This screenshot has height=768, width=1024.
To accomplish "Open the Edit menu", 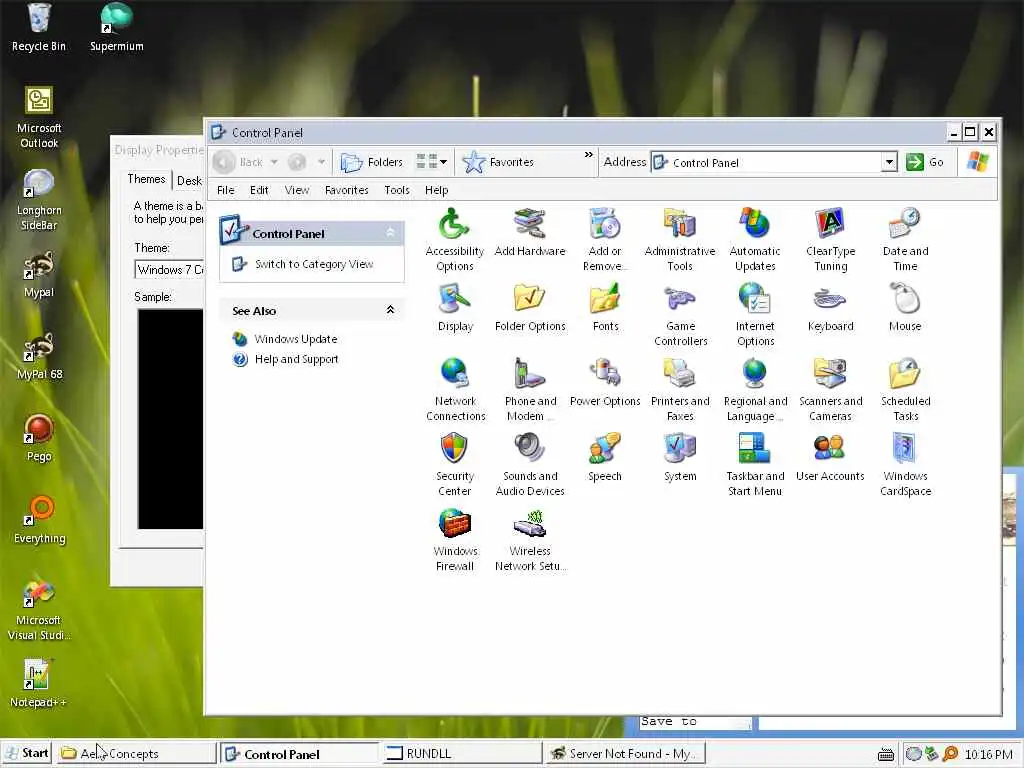I will [x=259, y=190].
